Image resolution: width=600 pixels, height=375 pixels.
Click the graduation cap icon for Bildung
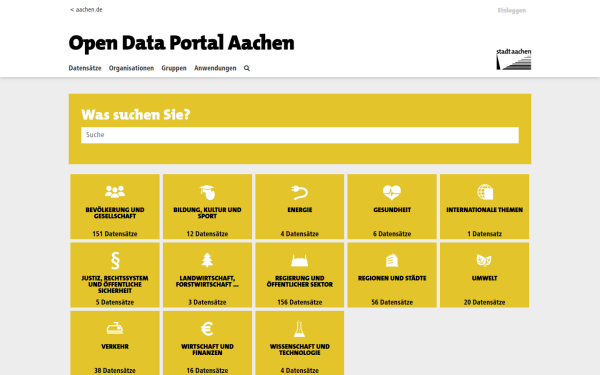point(207,192)
